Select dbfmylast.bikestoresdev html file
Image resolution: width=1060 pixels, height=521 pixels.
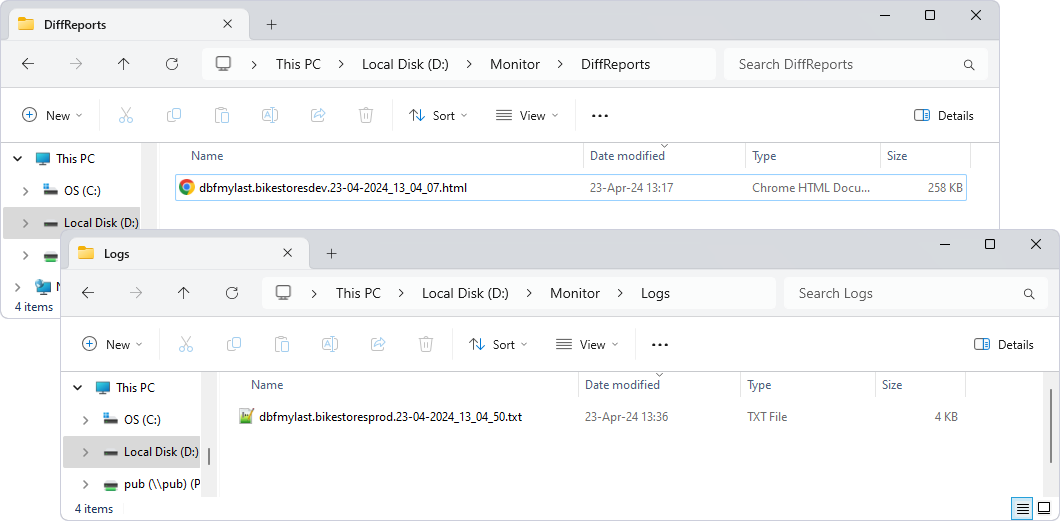[x=571, y=188]
